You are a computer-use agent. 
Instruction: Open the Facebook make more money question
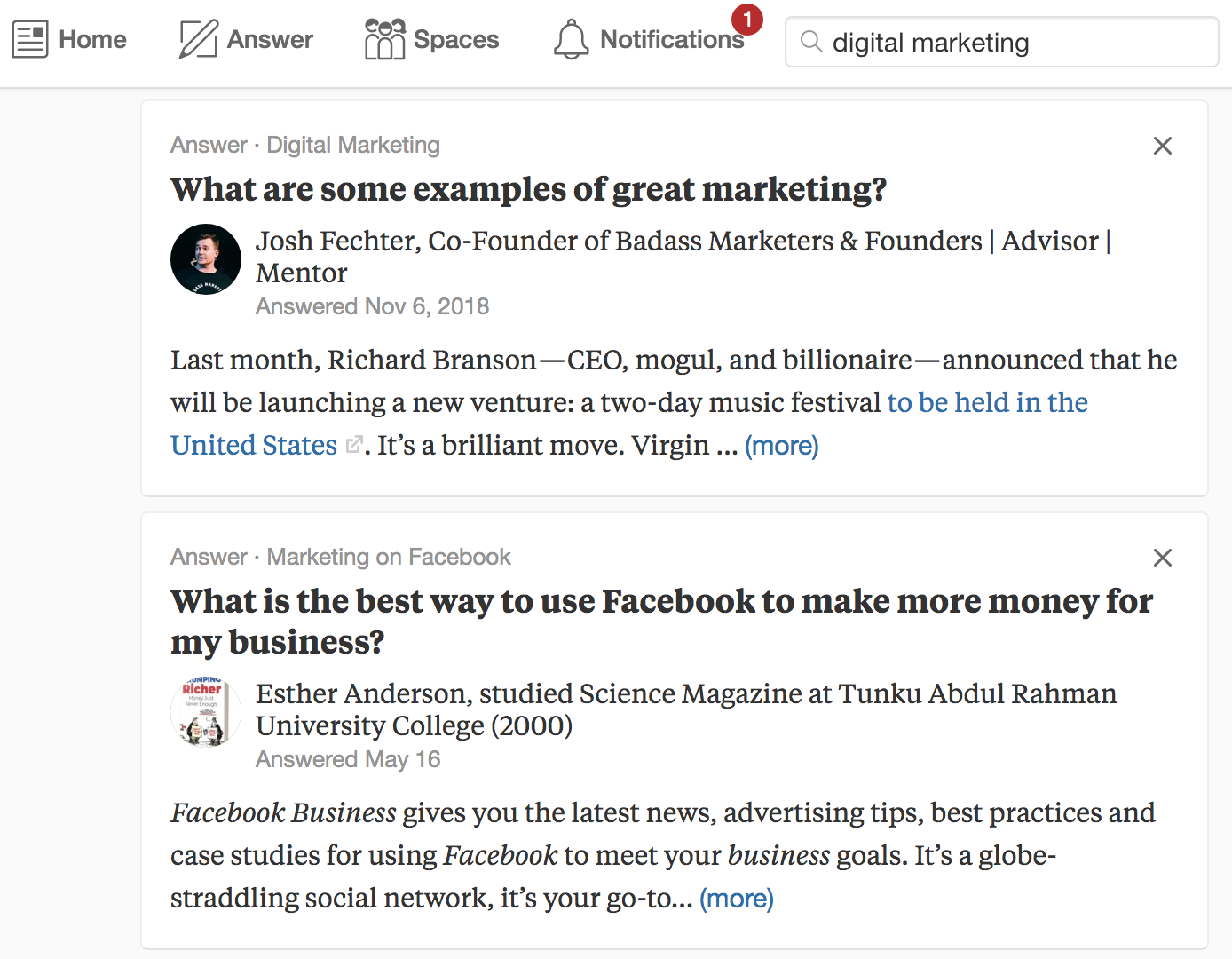tap(660, 602)
